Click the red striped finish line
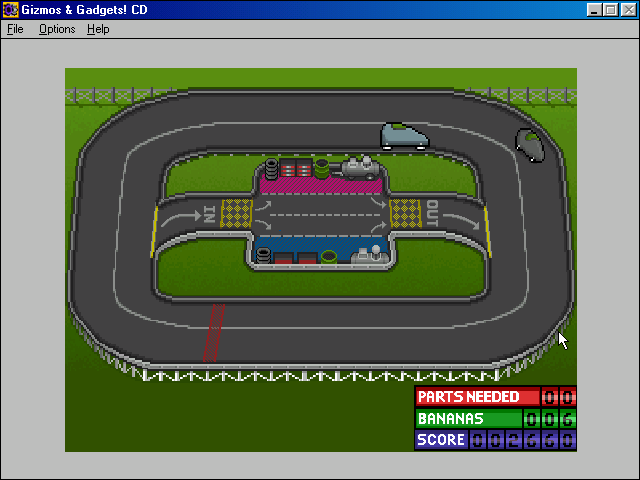This screenshot has height=480, width=640. tap(214, 333)
